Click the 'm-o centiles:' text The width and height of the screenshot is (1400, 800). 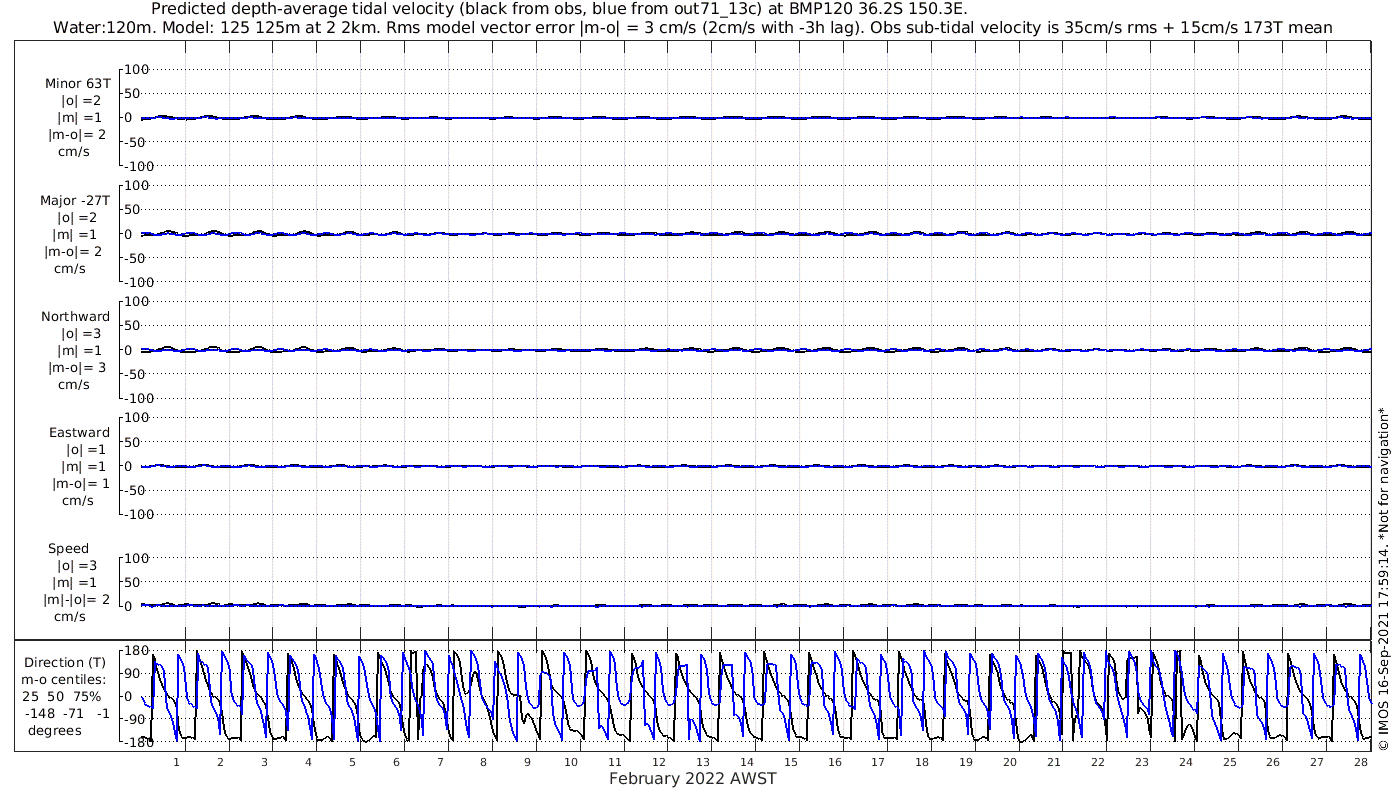tap(65, 679)
